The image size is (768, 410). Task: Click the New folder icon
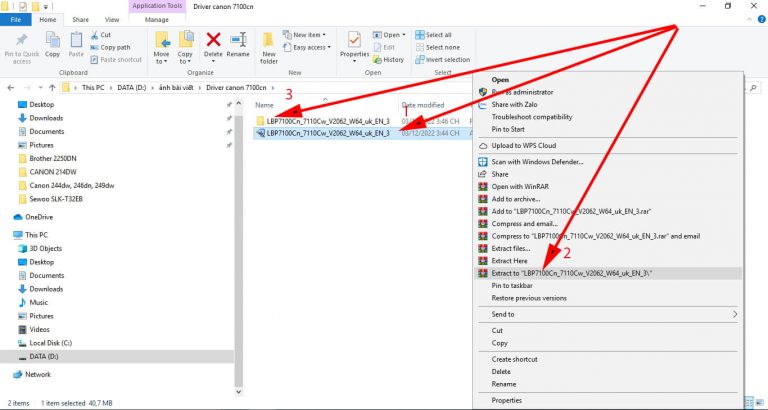269,43
